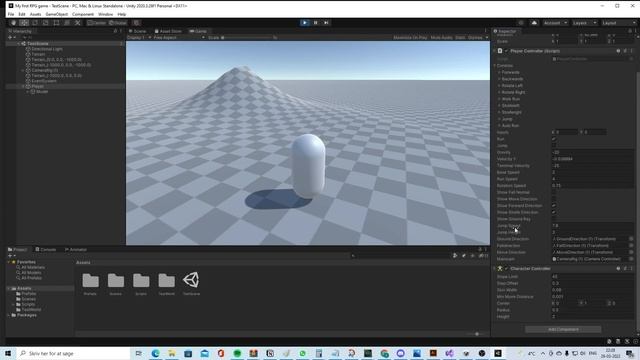Open the Account dropdown
This screenshot has width=640, height=360.
click(555, 23)
